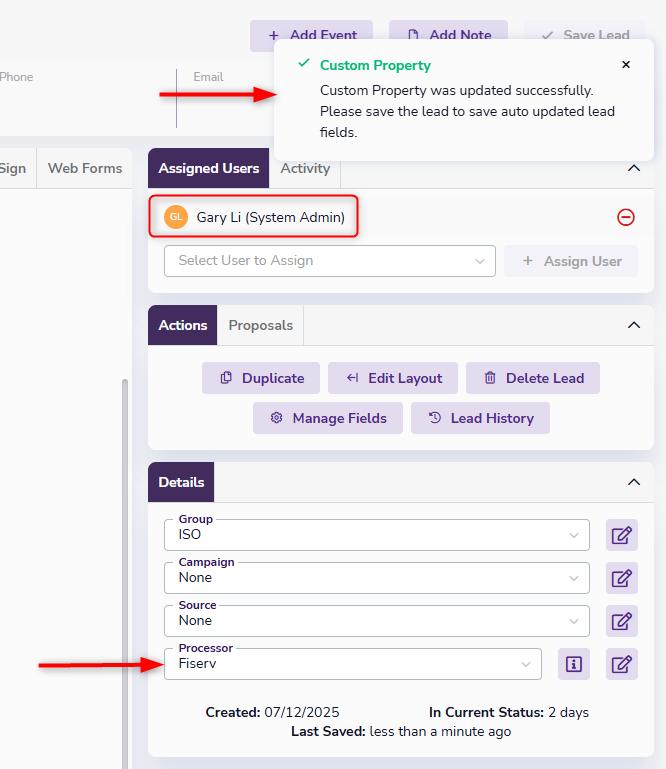Open the Web Forms tab
This screenshot has width=666, height=769.
pyautogui.click(x=85, y=168)
